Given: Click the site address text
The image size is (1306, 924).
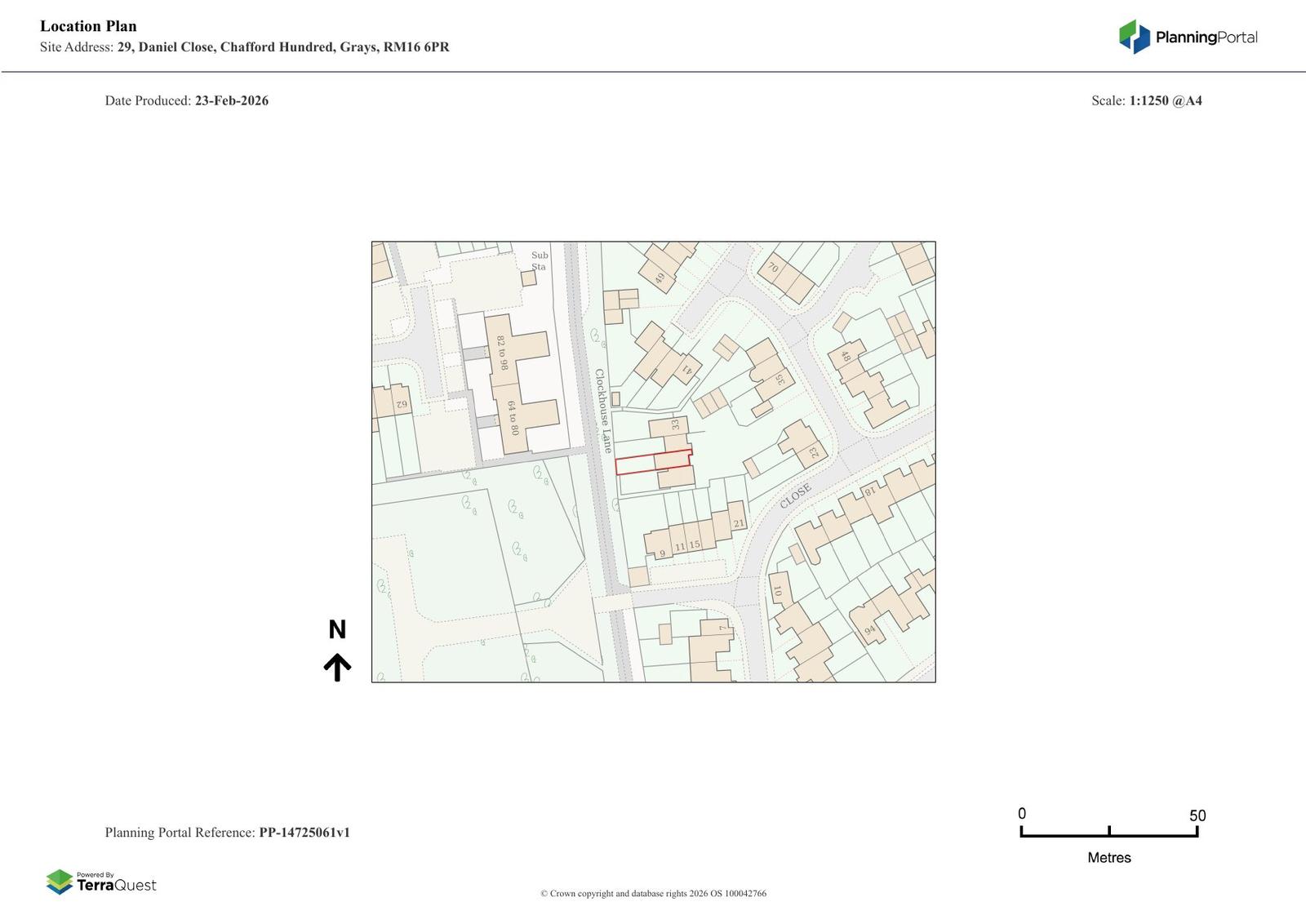Looking at the screenshot, I should coord(245,47).
